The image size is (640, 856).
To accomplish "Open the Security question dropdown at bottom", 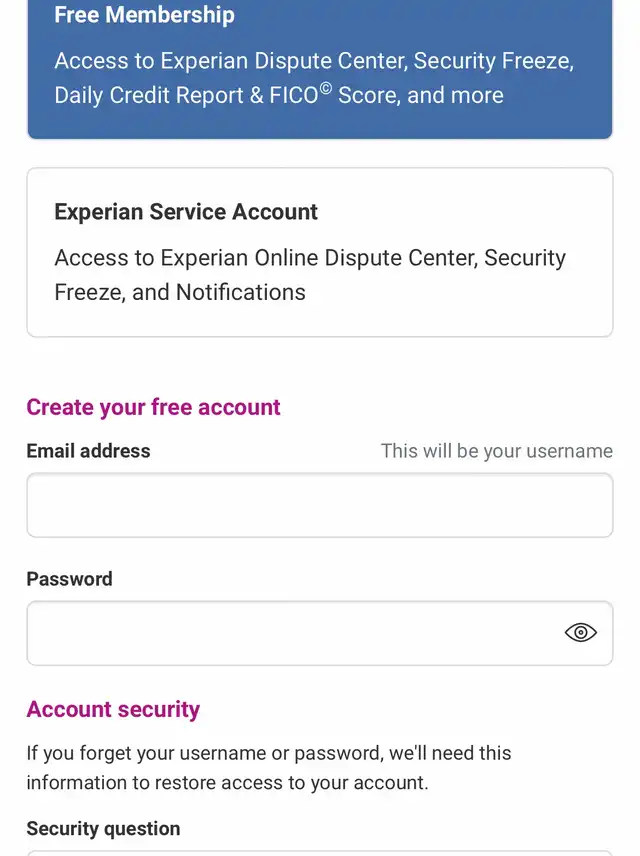I will click(x=320, y=853).
